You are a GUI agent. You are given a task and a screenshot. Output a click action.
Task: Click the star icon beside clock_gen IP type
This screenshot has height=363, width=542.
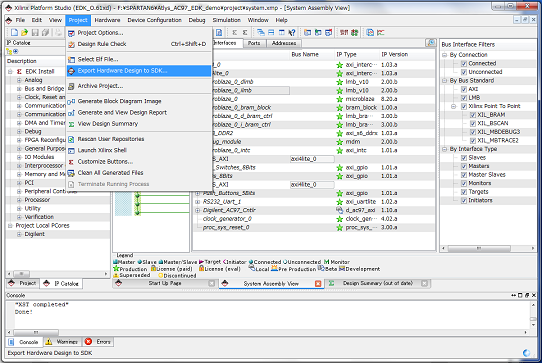(x=339, y=219)
